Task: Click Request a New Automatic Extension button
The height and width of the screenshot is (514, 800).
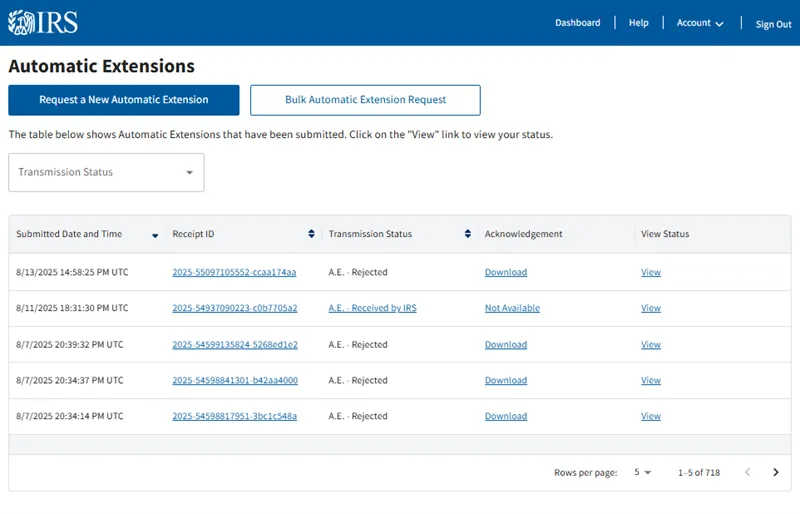Action: coord(123,100)
